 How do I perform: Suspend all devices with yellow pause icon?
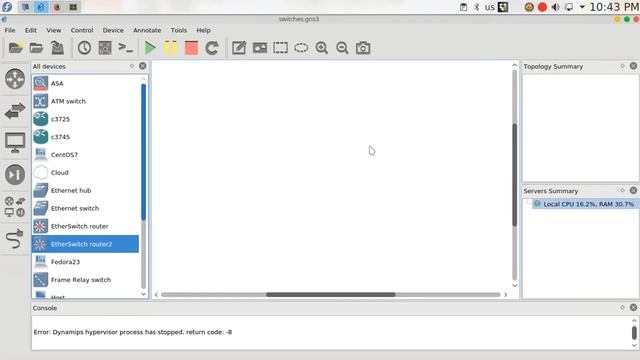171,48
